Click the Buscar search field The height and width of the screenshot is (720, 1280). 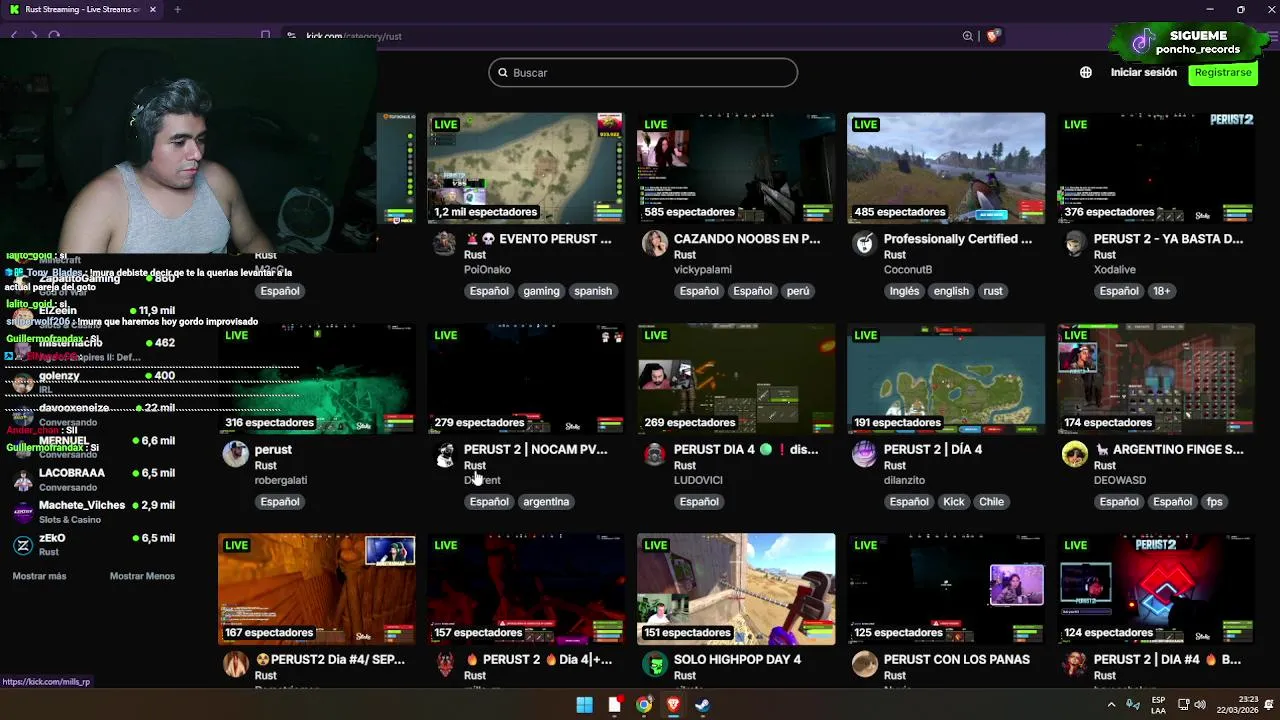tap(643, 73)
